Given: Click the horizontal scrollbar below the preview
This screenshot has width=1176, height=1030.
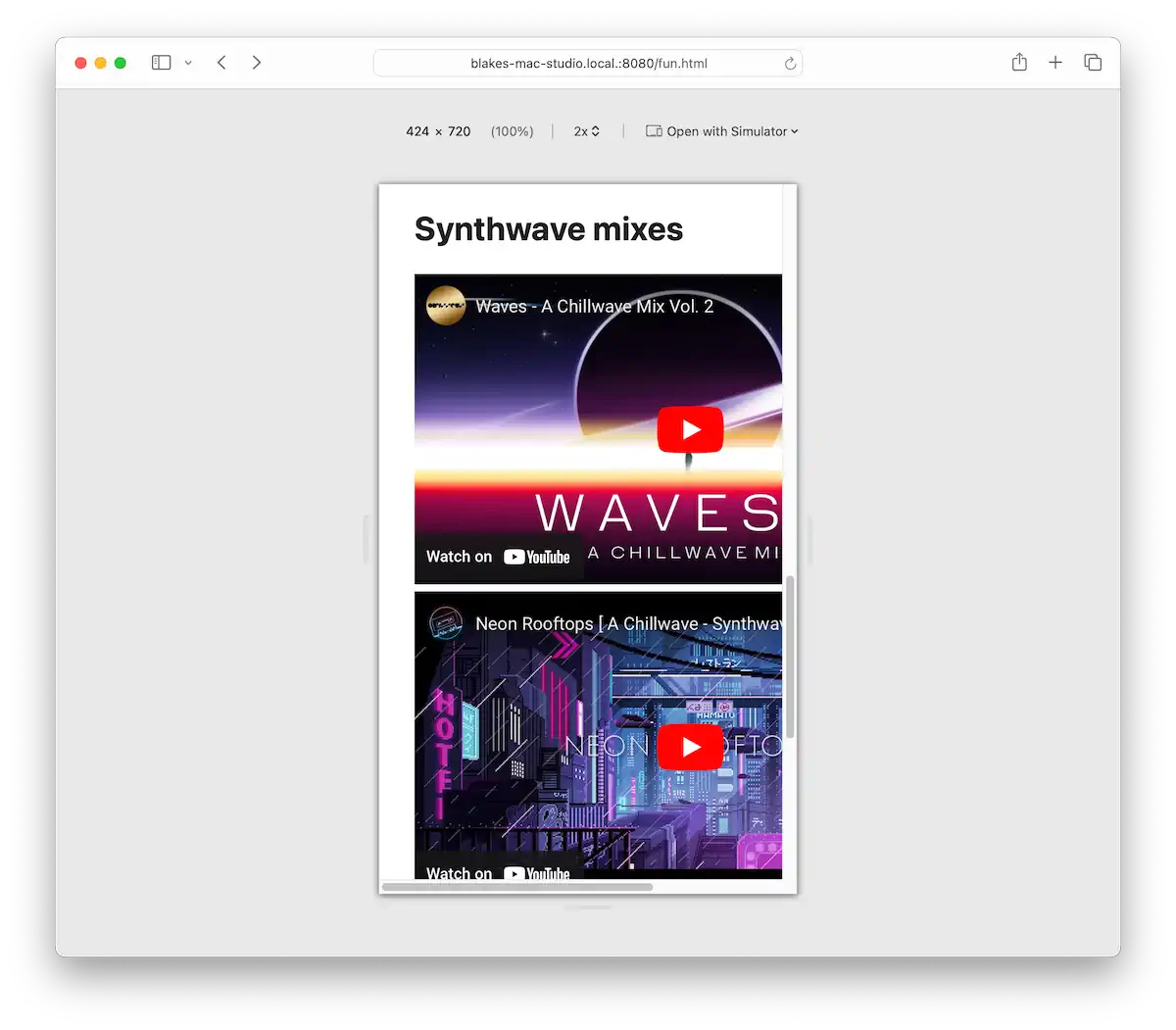Looking at the screenshot, I should coord(517,887).
